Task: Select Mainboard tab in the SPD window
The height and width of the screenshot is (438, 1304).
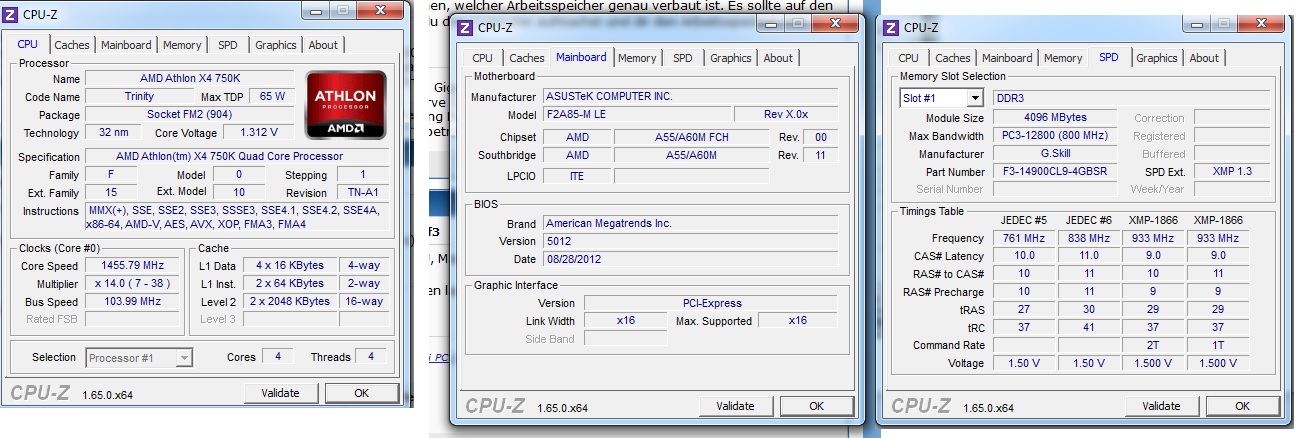Action: 1007,58
